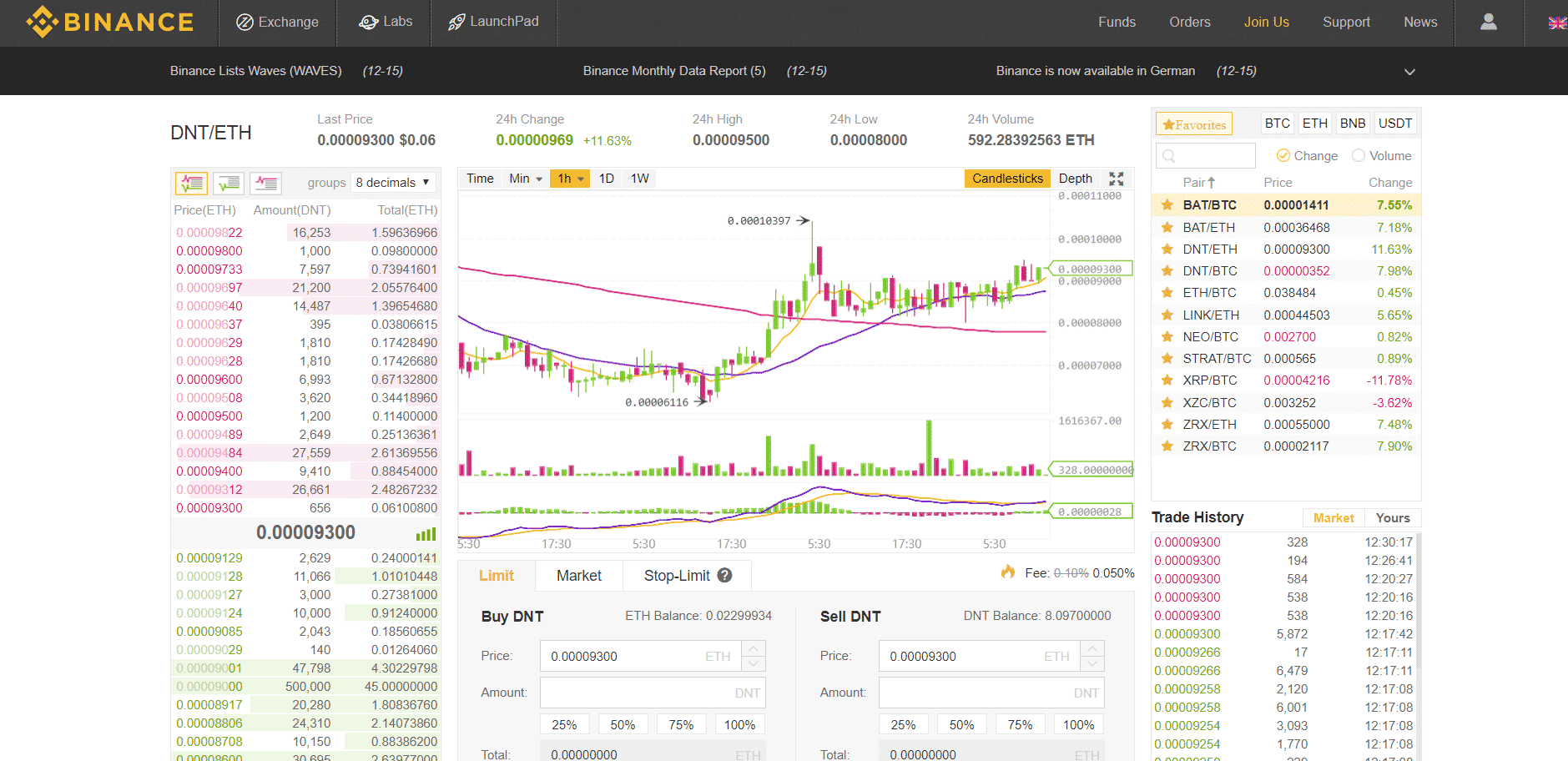Decrease the buy price stepper

point(754,663)
